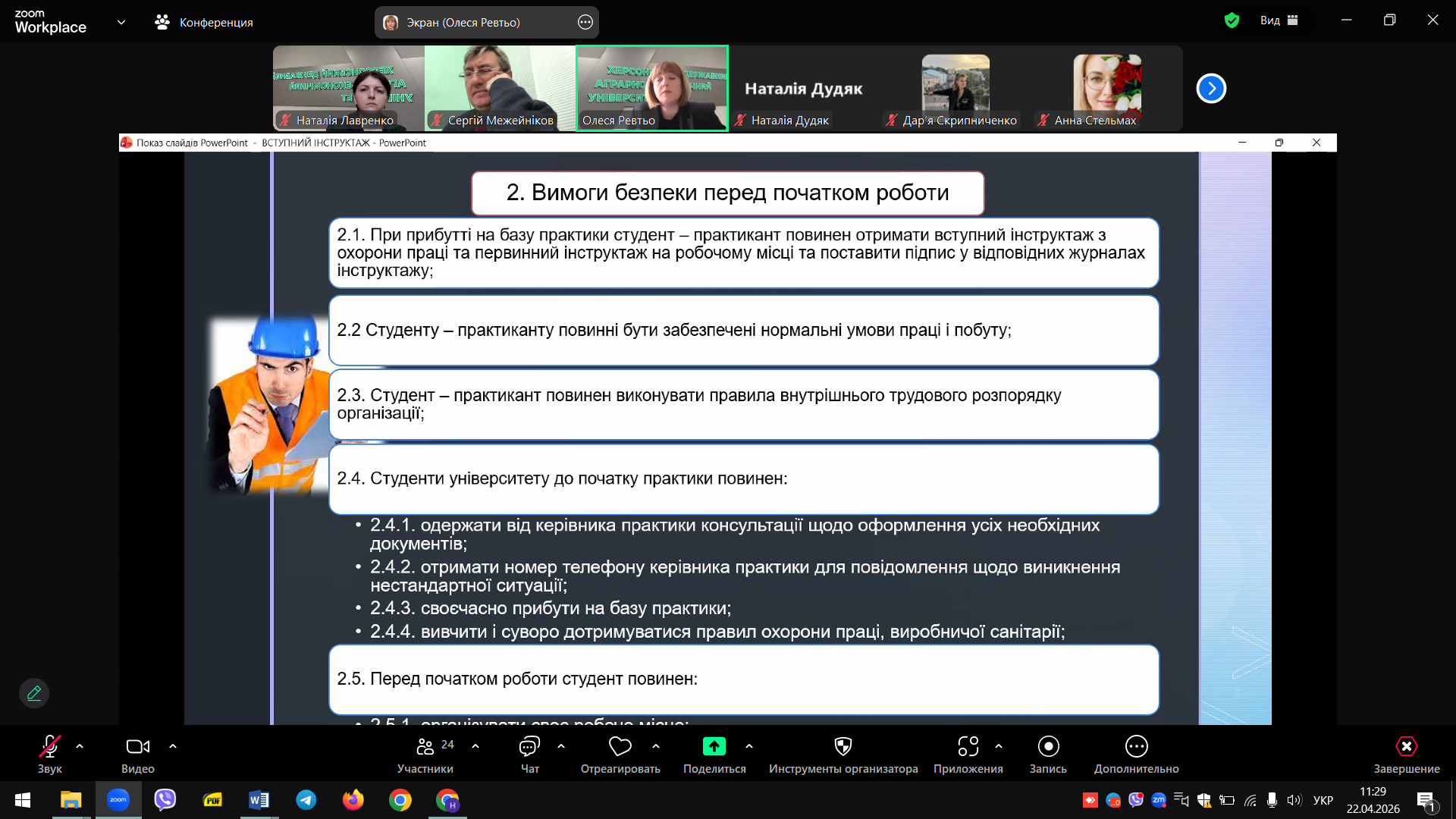
Task: Expand video options arrow next to Видео
Action: (x=173, y=747)
